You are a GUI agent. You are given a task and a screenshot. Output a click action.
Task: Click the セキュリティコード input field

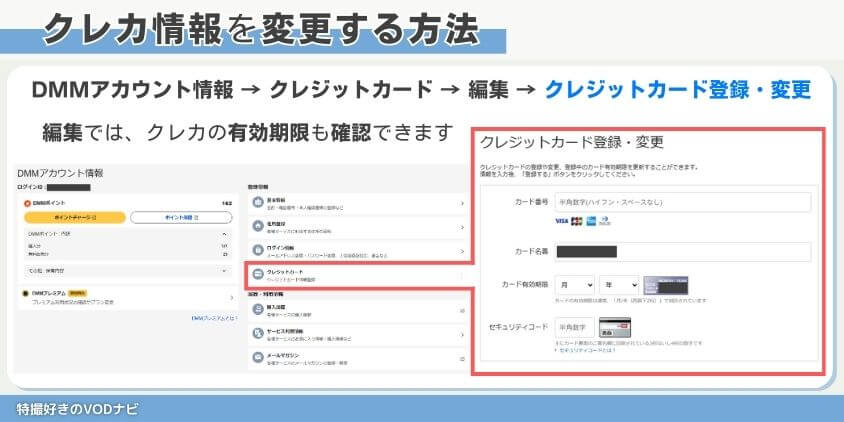pyautogui.click(x=575, y=327)
